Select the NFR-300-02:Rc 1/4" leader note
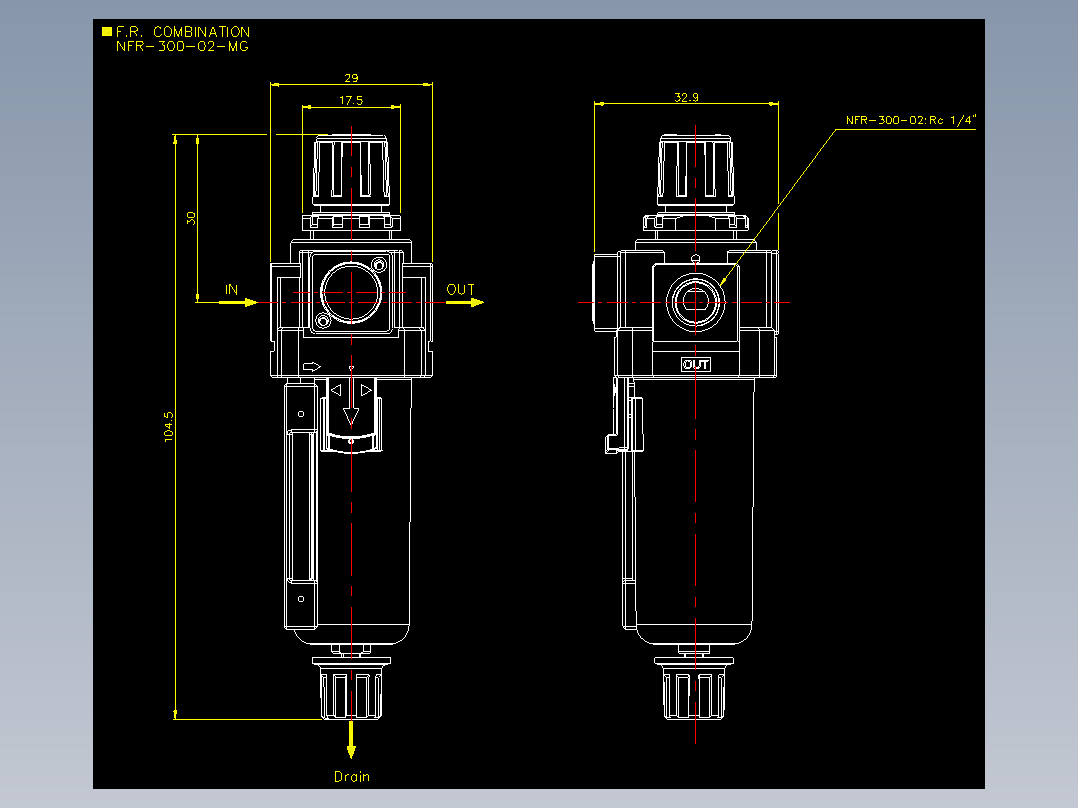 tap(910, 120)
